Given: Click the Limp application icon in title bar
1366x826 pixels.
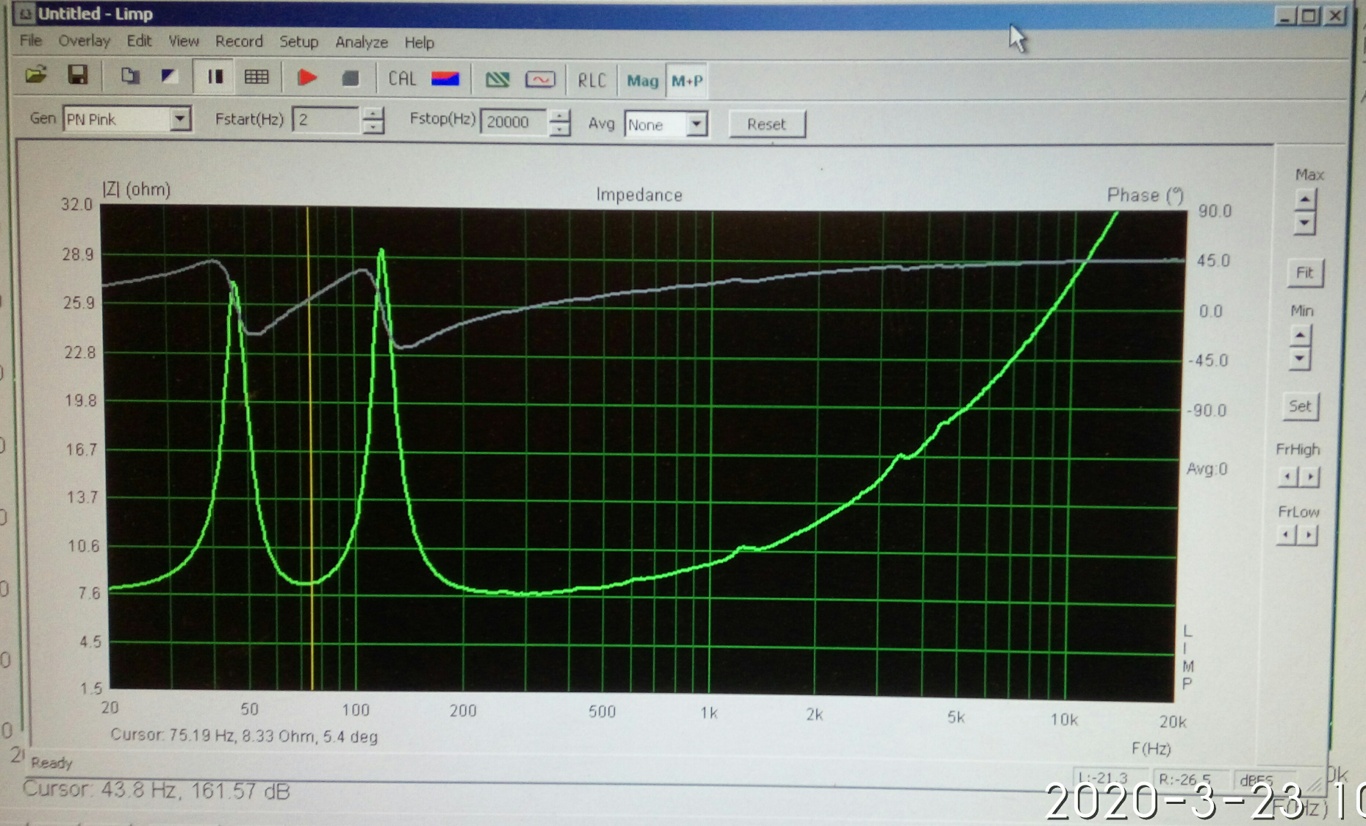Looking at the screenshot, I should click(26, 14).
